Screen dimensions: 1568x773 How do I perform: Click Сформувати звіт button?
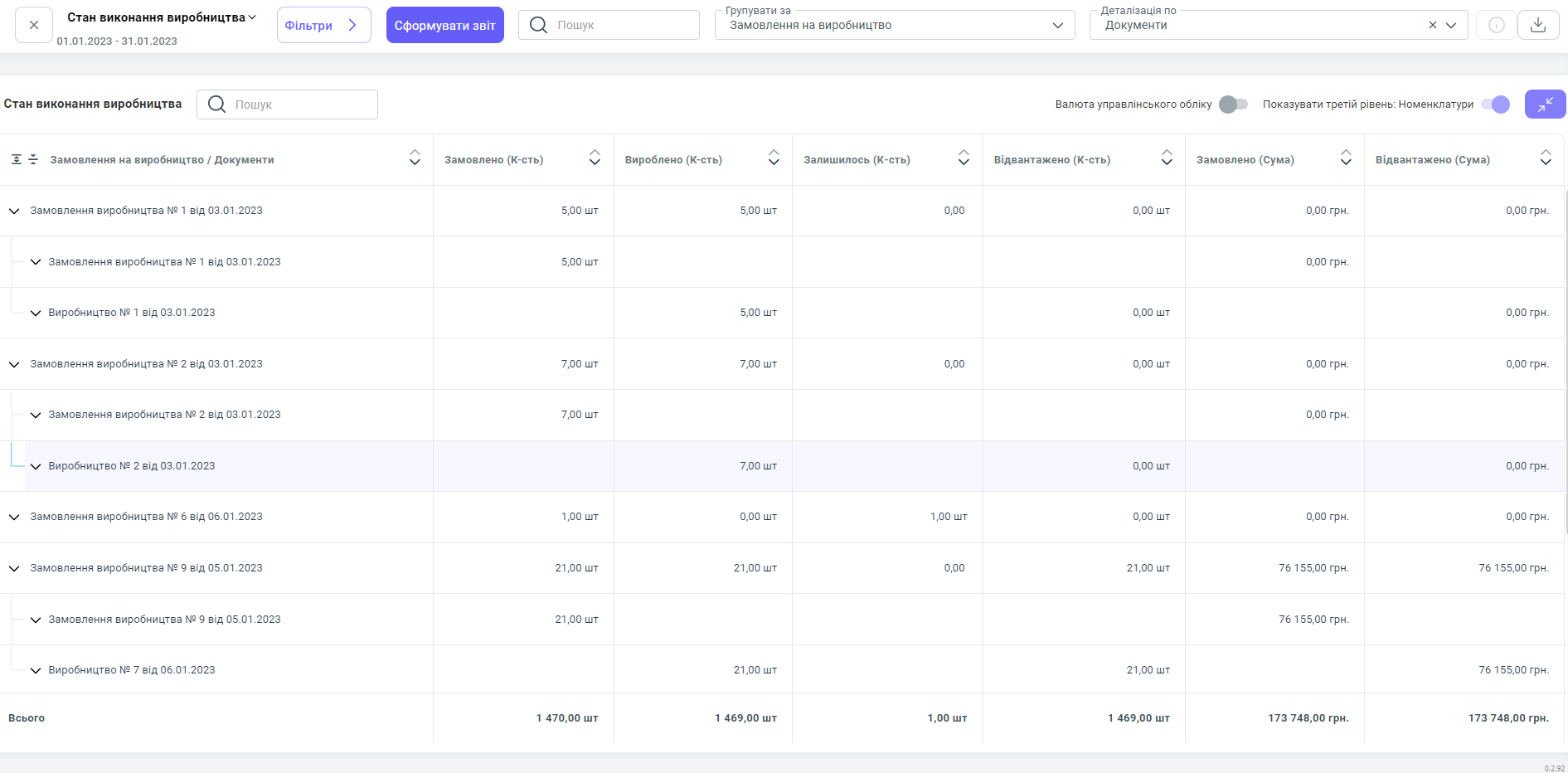click(444, 25)
